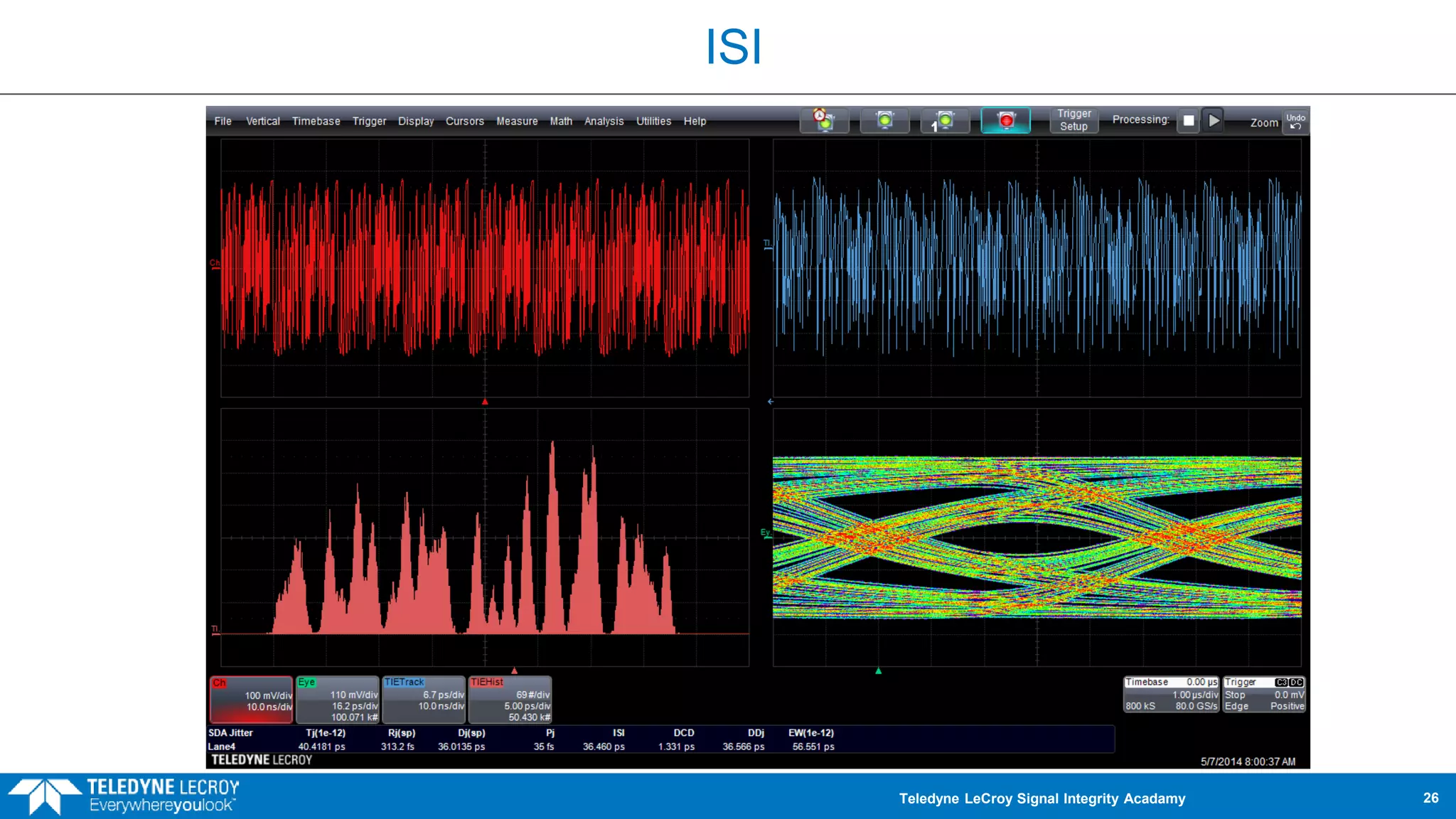Open the Cursors menu
This screenshot has width=1456, height=819.
pos(464,122)
